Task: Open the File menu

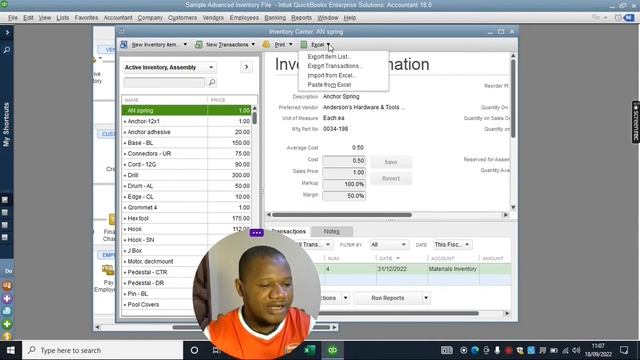Action: point(13,18)
